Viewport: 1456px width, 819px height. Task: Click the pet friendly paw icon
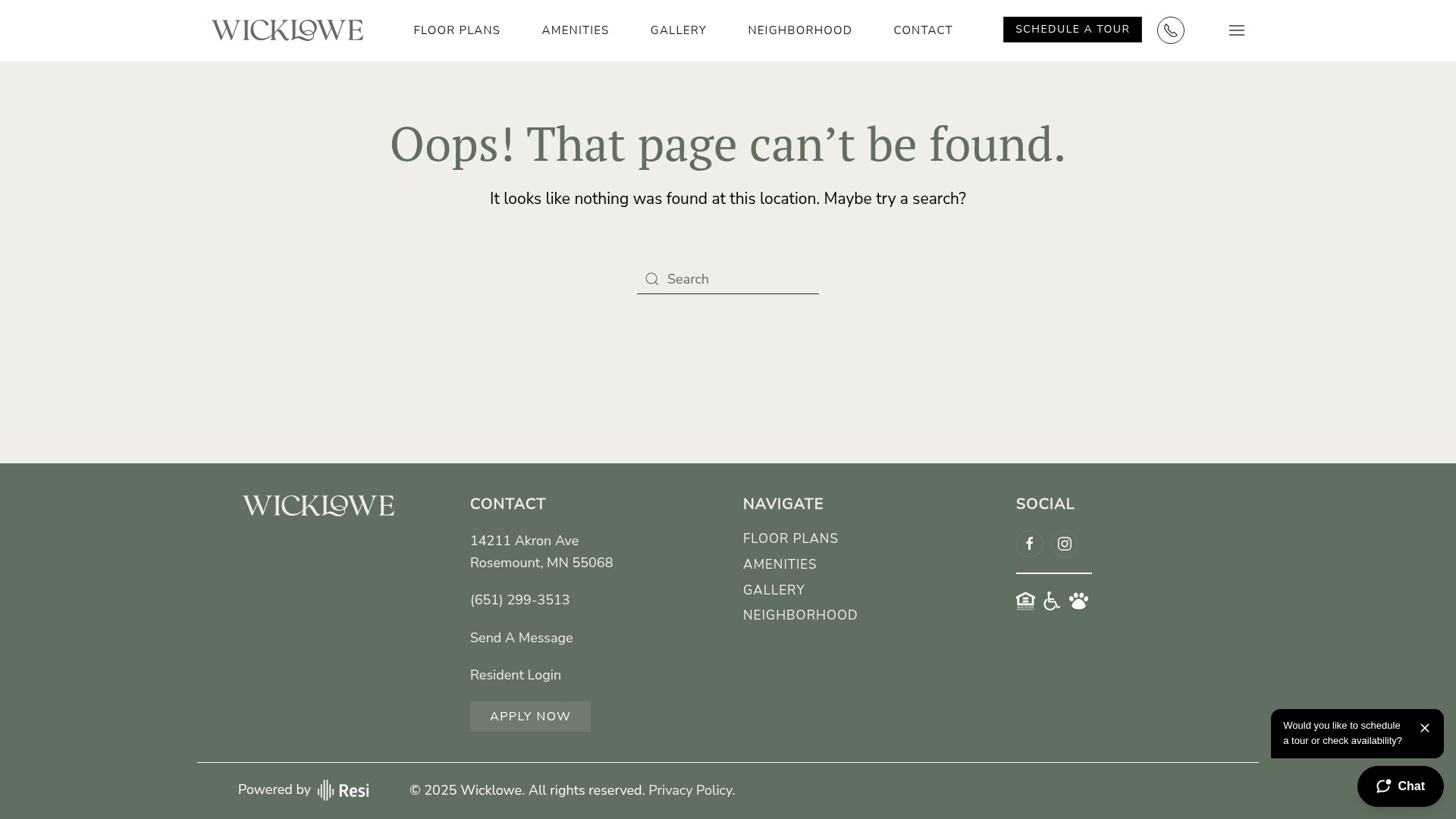click(1078, 601)
